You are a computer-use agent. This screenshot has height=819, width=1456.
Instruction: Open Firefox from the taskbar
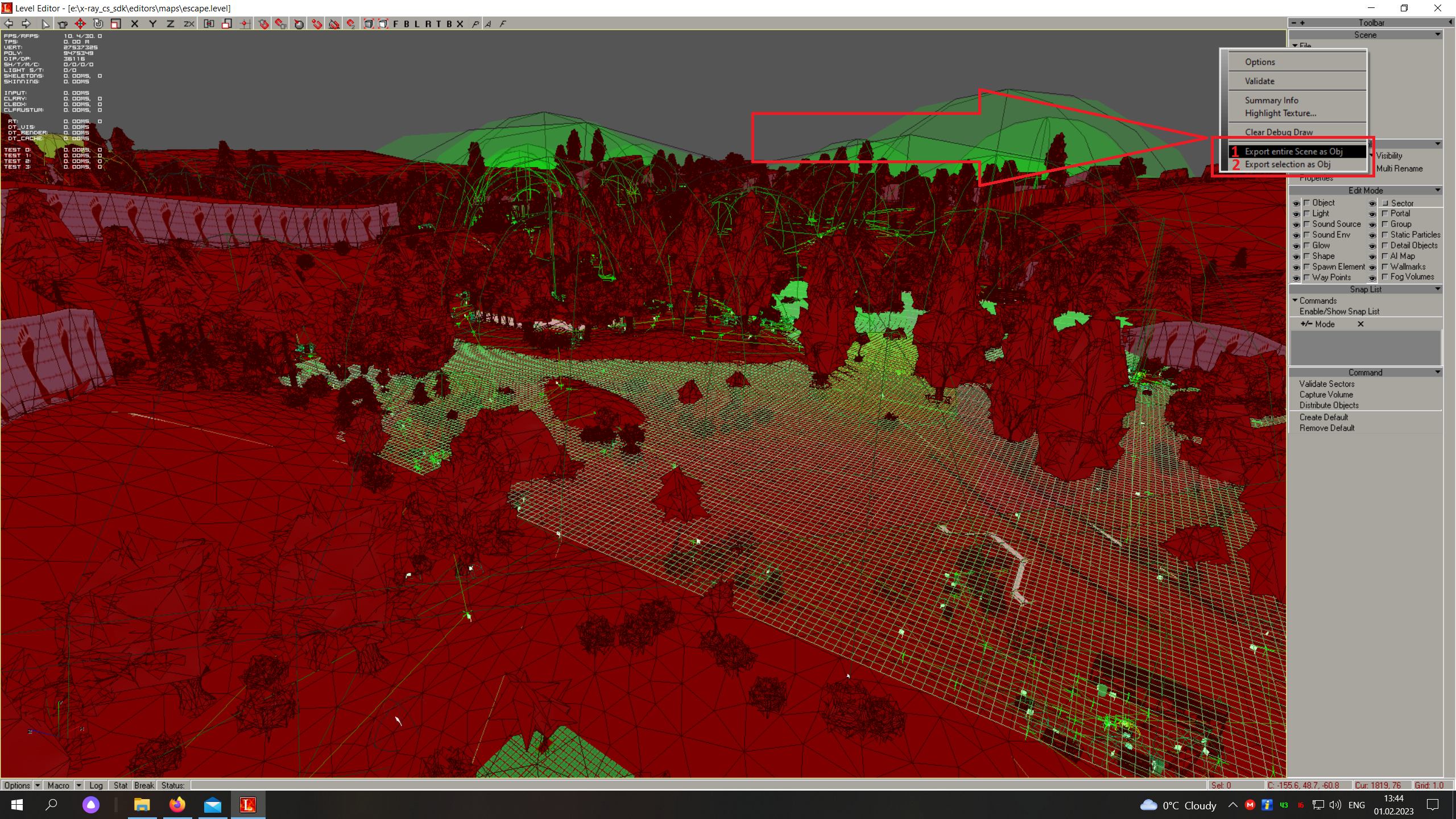(x=177, y=805)
